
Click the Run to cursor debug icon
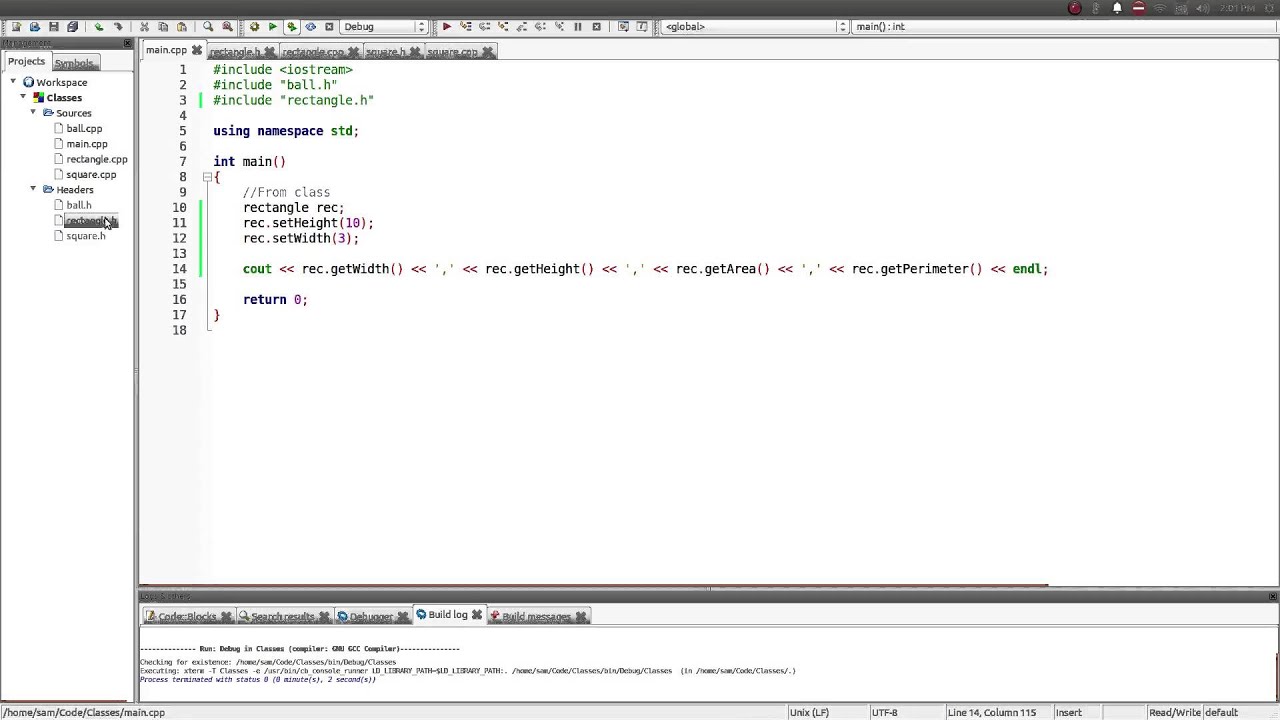466,27
